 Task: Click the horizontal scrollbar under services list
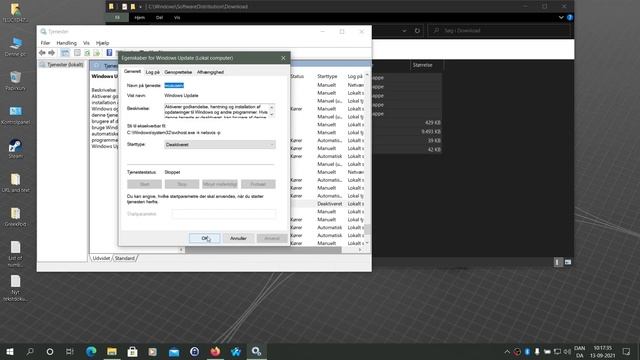[x=263, y=249]
